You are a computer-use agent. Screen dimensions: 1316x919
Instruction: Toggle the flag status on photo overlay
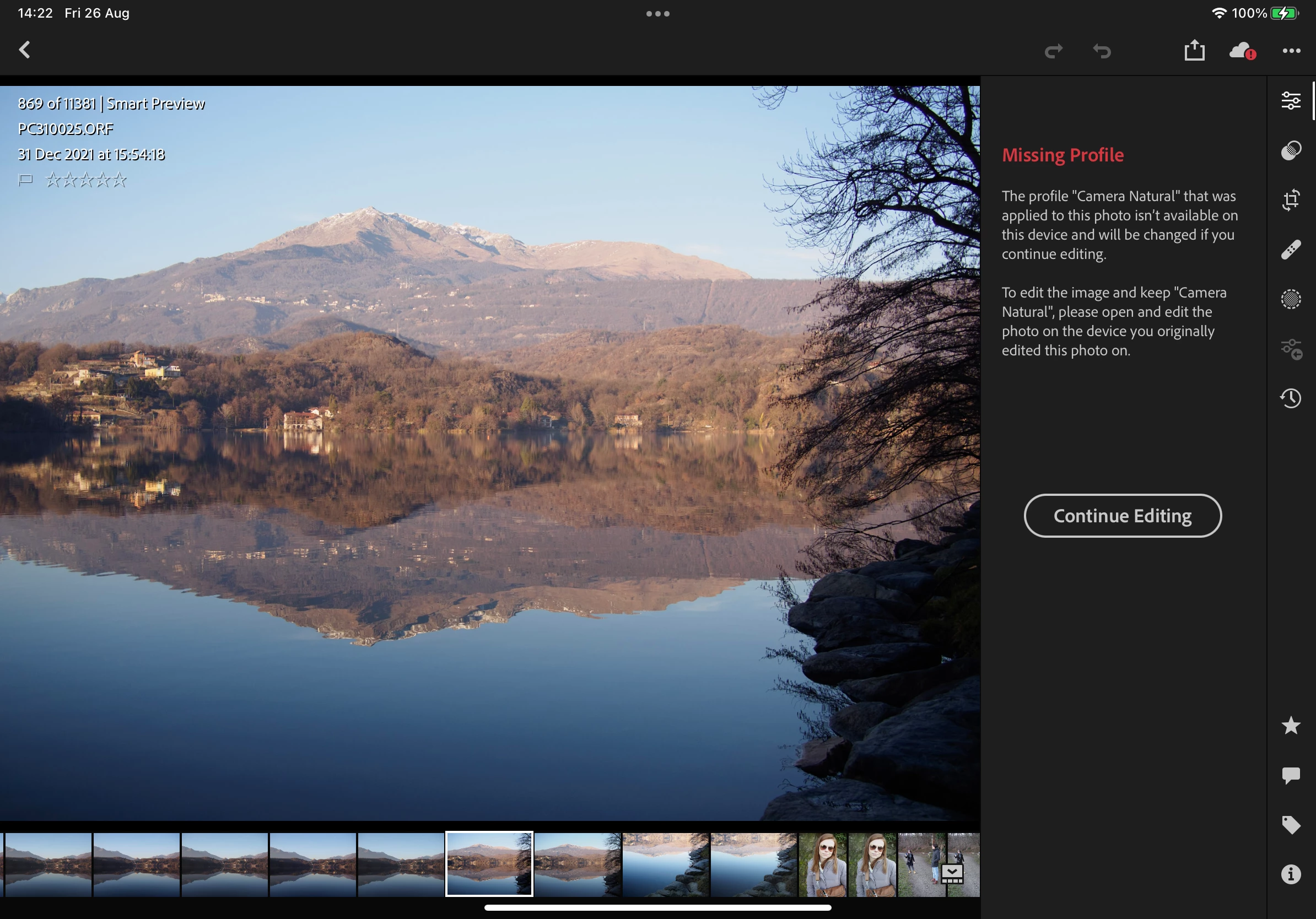[x=25, y=180]
